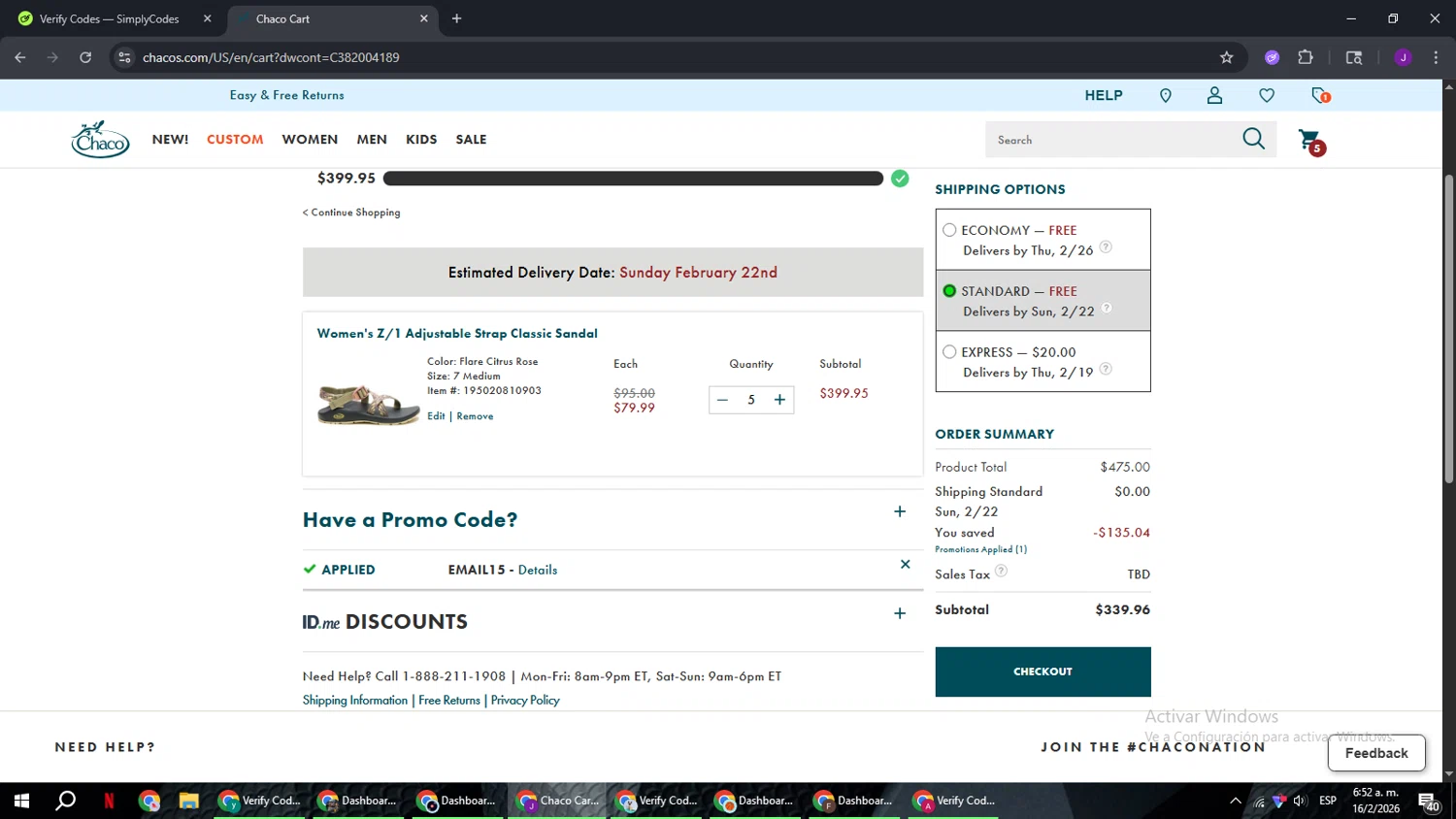
Task: Open EMAIL15 promo Details link
Action: click(538, 570)
